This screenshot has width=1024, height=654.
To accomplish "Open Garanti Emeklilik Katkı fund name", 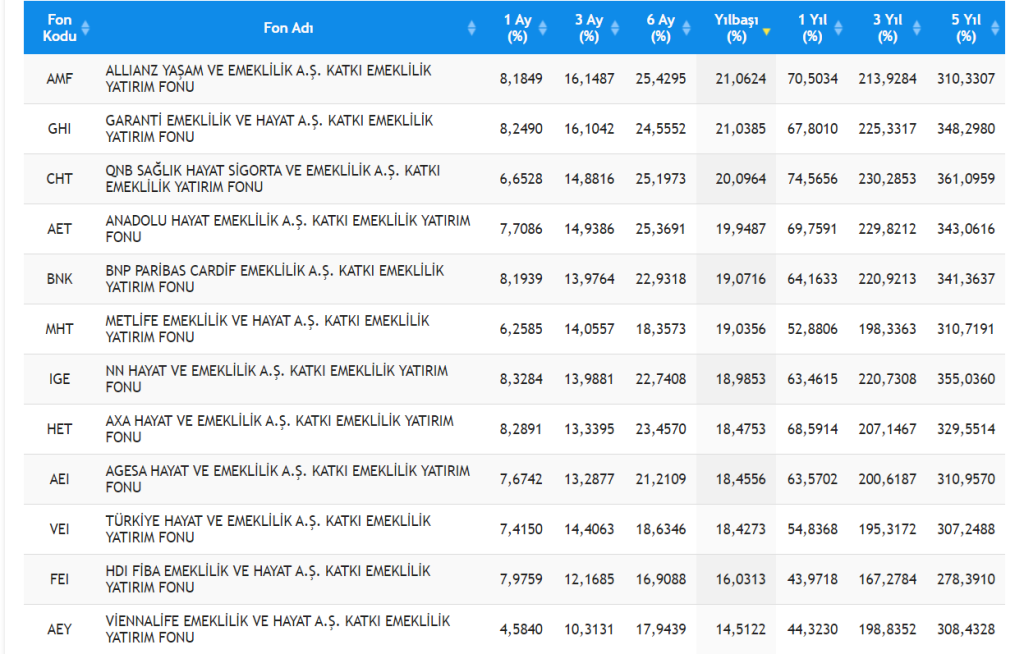I will pos(269,129).
